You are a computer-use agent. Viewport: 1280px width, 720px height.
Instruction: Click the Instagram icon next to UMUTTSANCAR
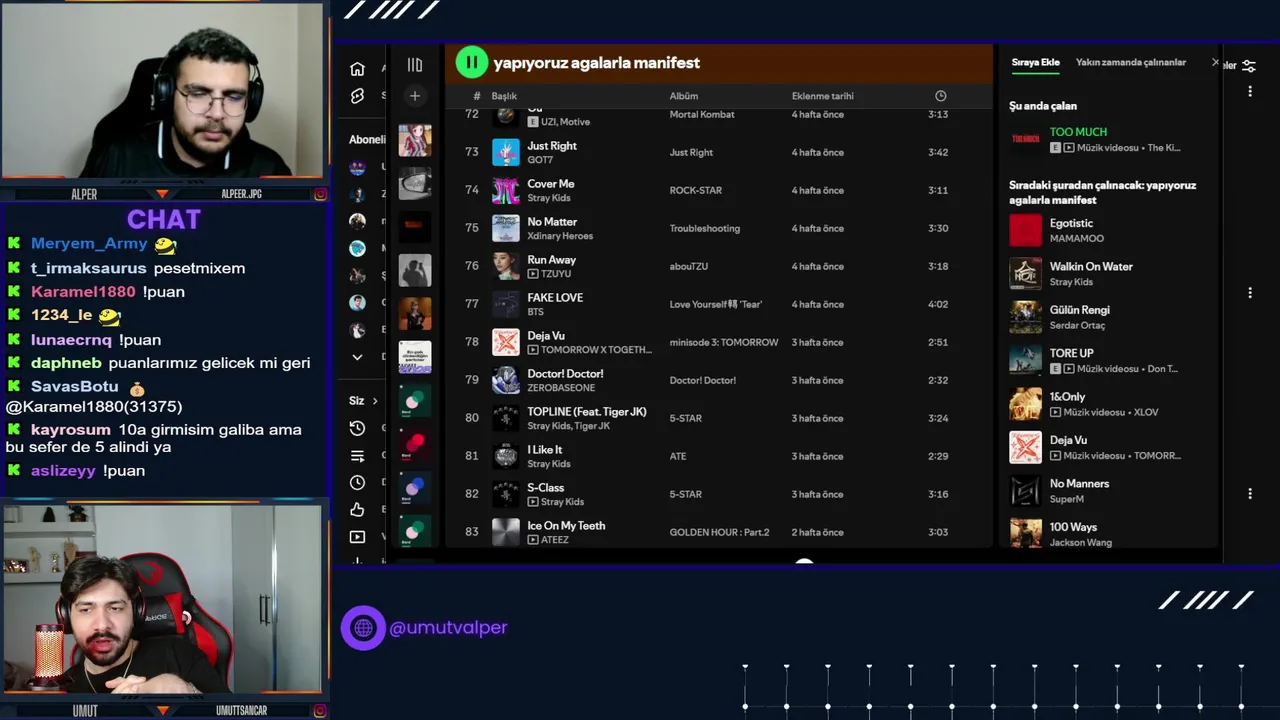coord(320,711)
